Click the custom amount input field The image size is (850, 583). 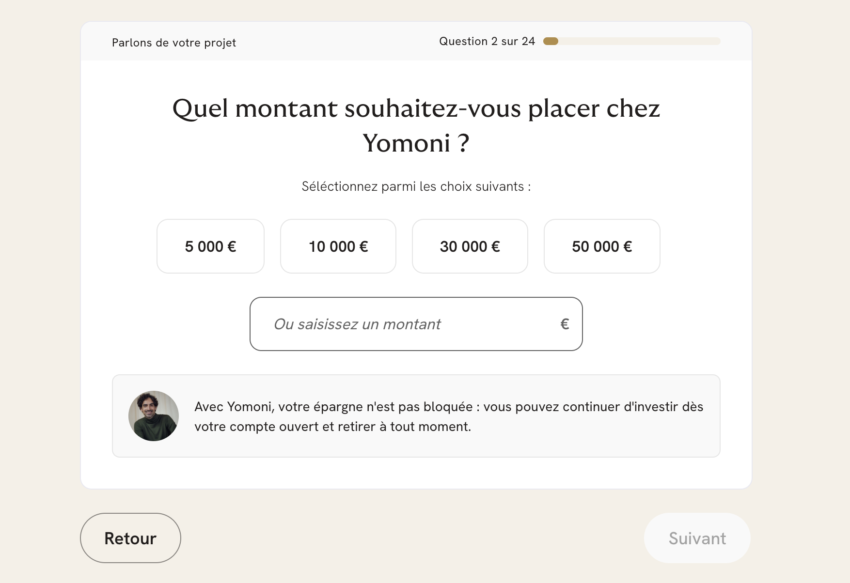pos(400,324)
